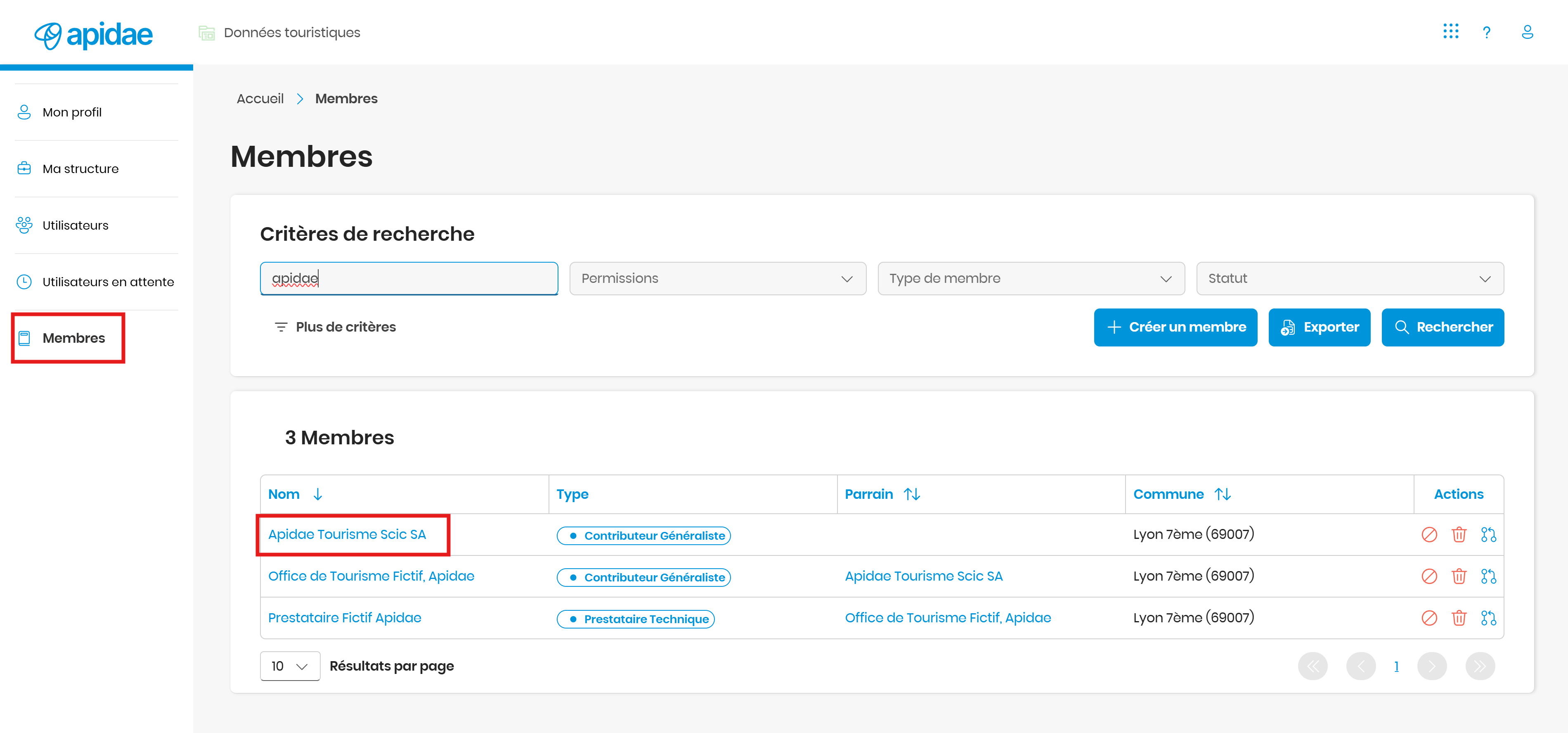
Task: Click Accueil breadcrumb link
Action: click(x=260, y=99)
